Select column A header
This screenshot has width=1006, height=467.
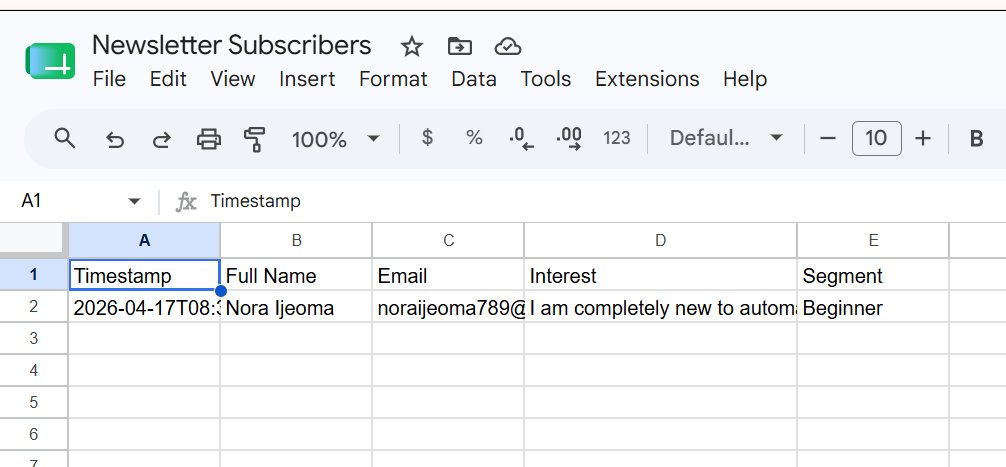coord(144,241)
